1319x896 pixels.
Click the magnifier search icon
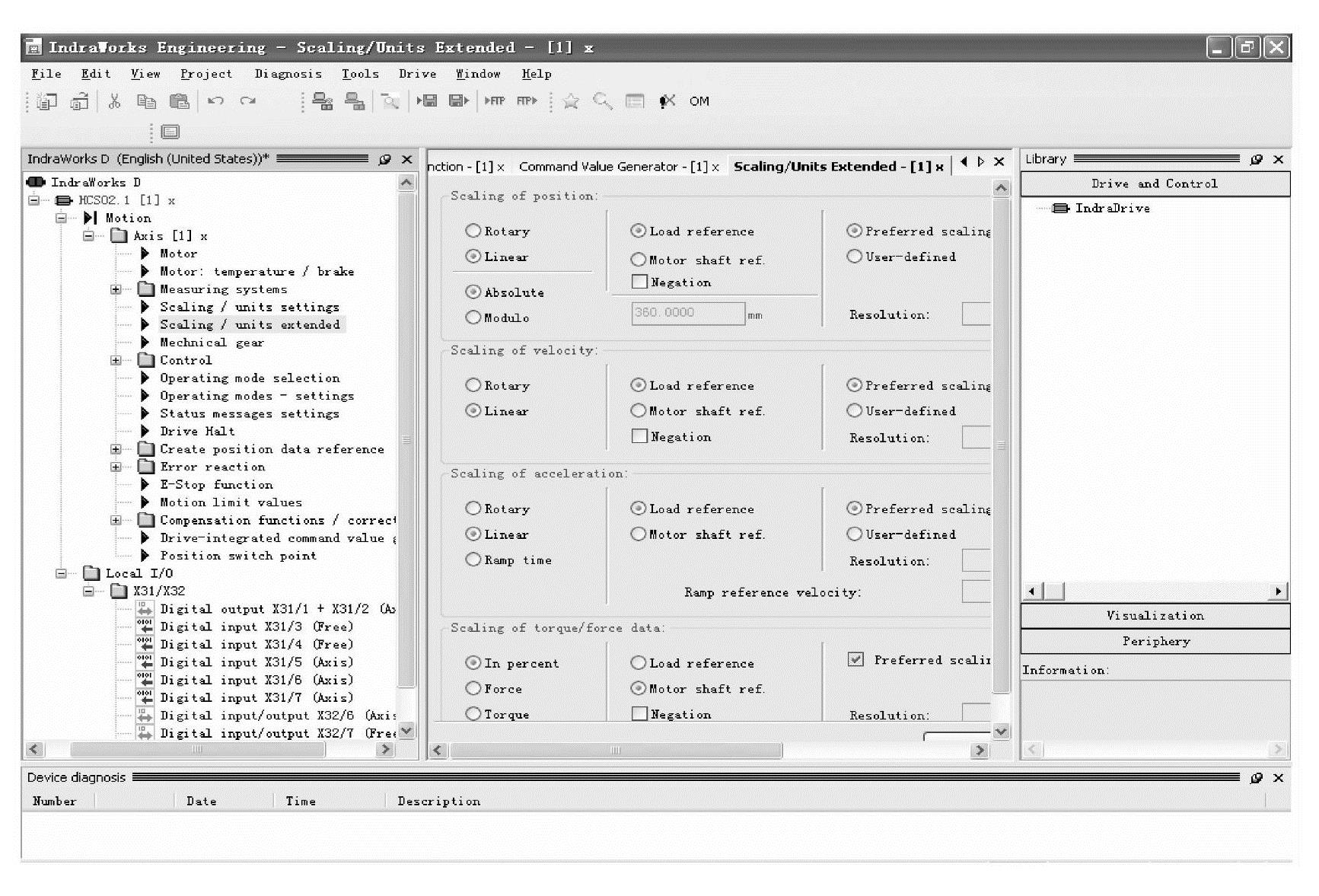pos(603,101)
